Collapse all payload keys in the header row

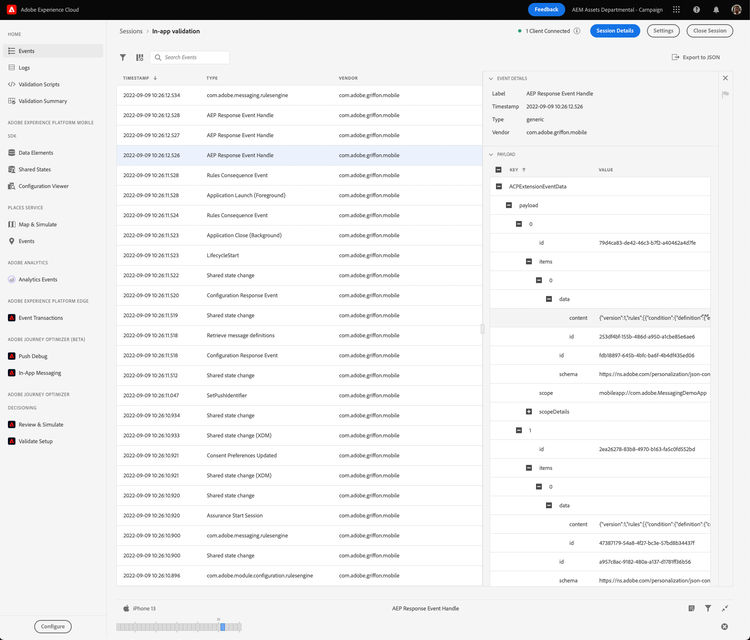(498, 170)
